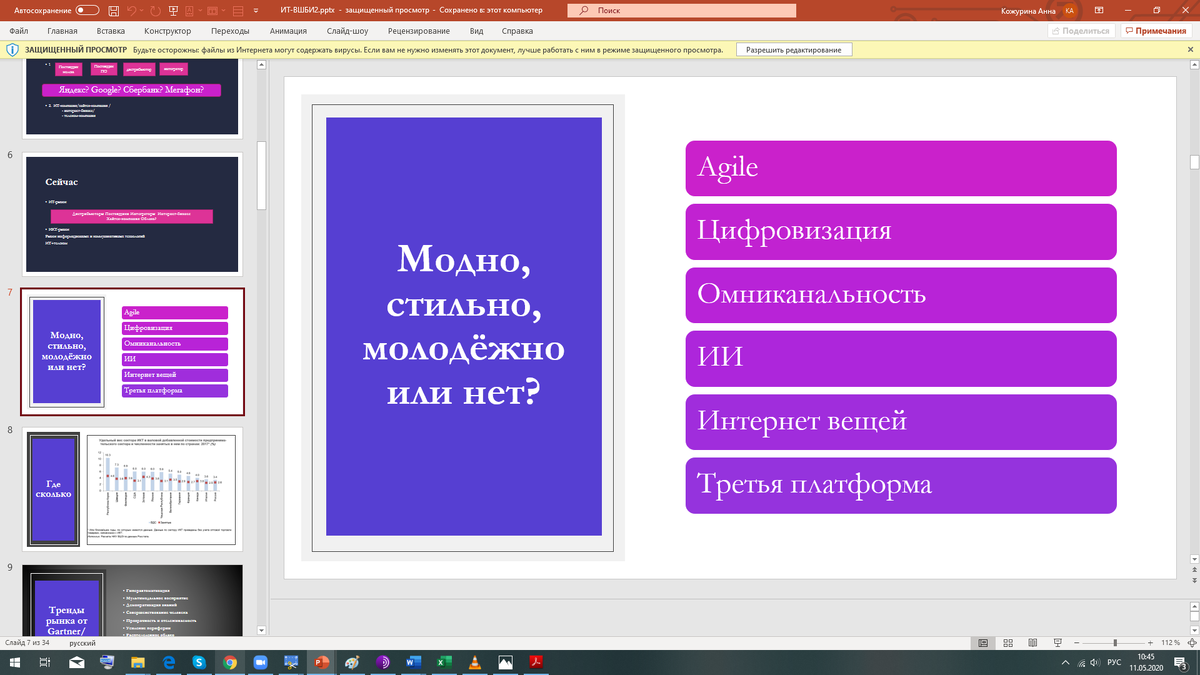Switch to the Конструктор ribbon tab
Screen dimensions: 1200x675
[168, 31]
